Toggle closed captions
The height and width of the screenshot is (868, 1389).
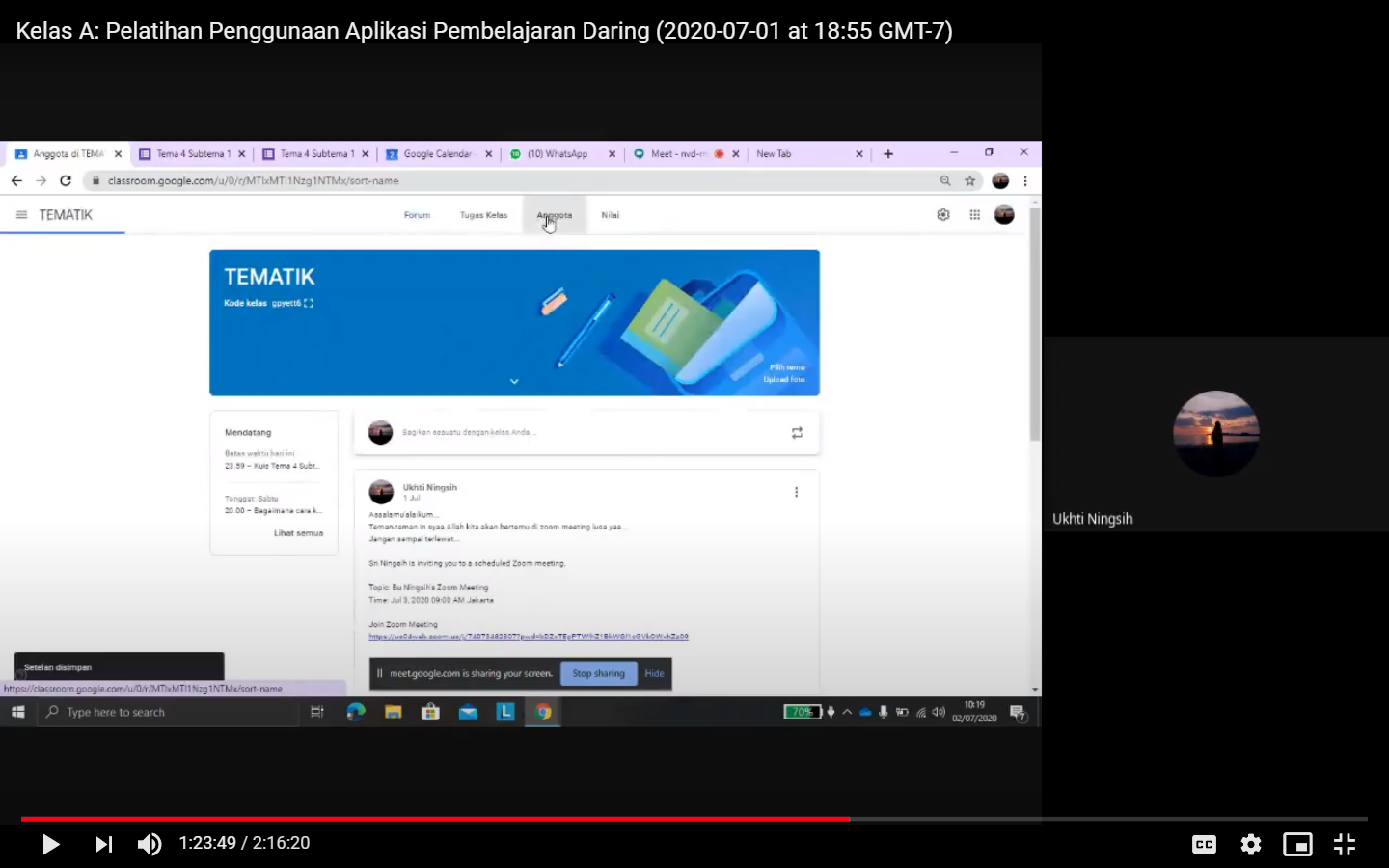pos(1204,845)
